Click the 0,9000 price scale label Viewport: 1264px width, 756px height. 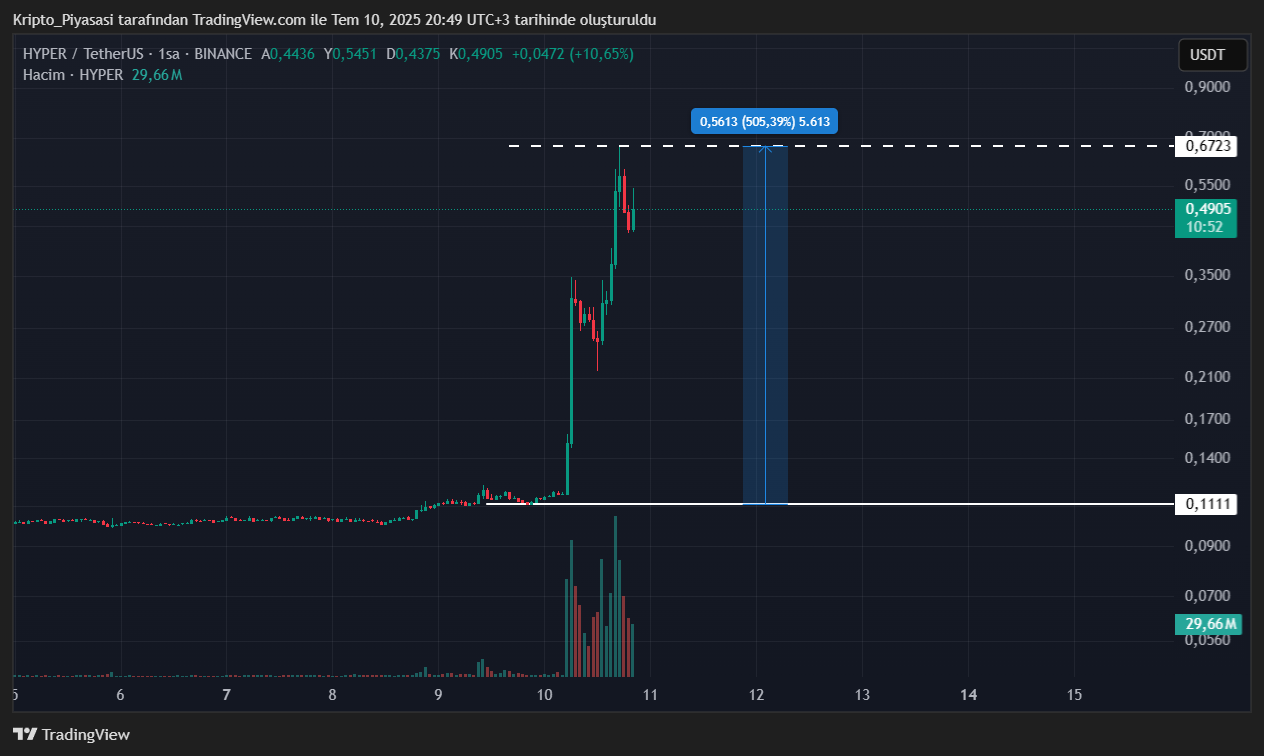point(1207,88)
